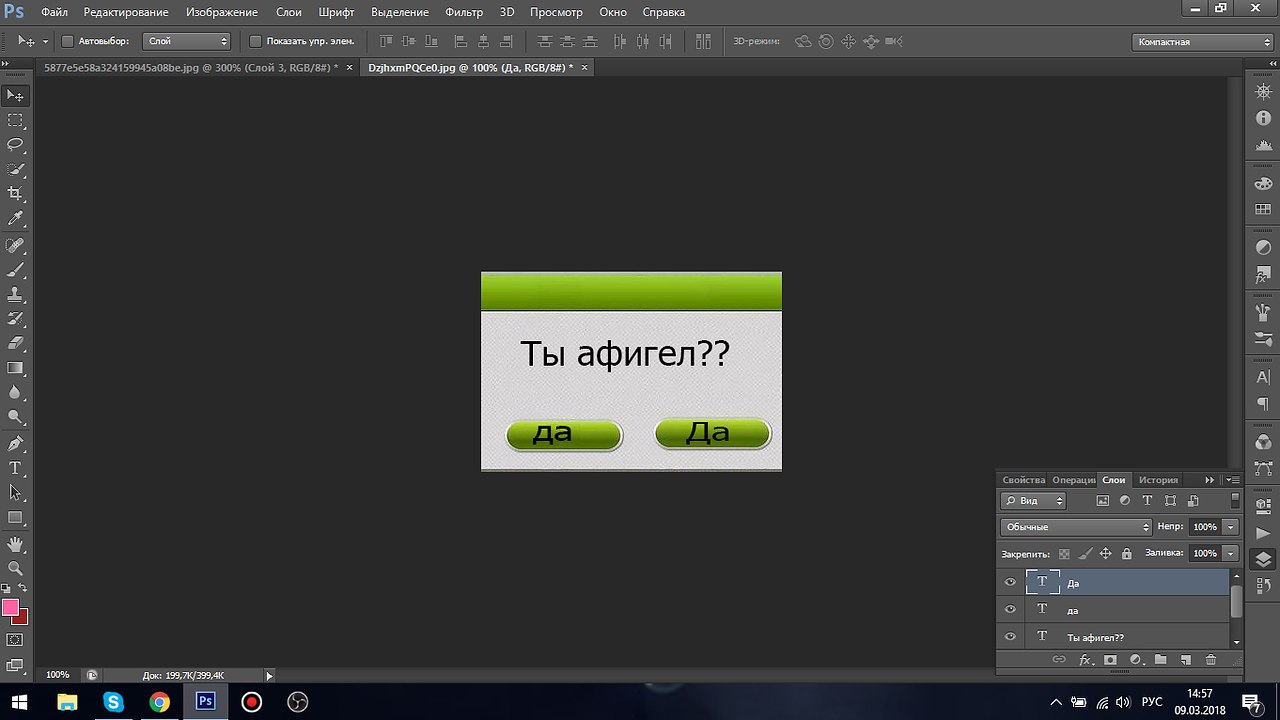
Task: Open the Изображение menu
Action: [x=222, y=12]
